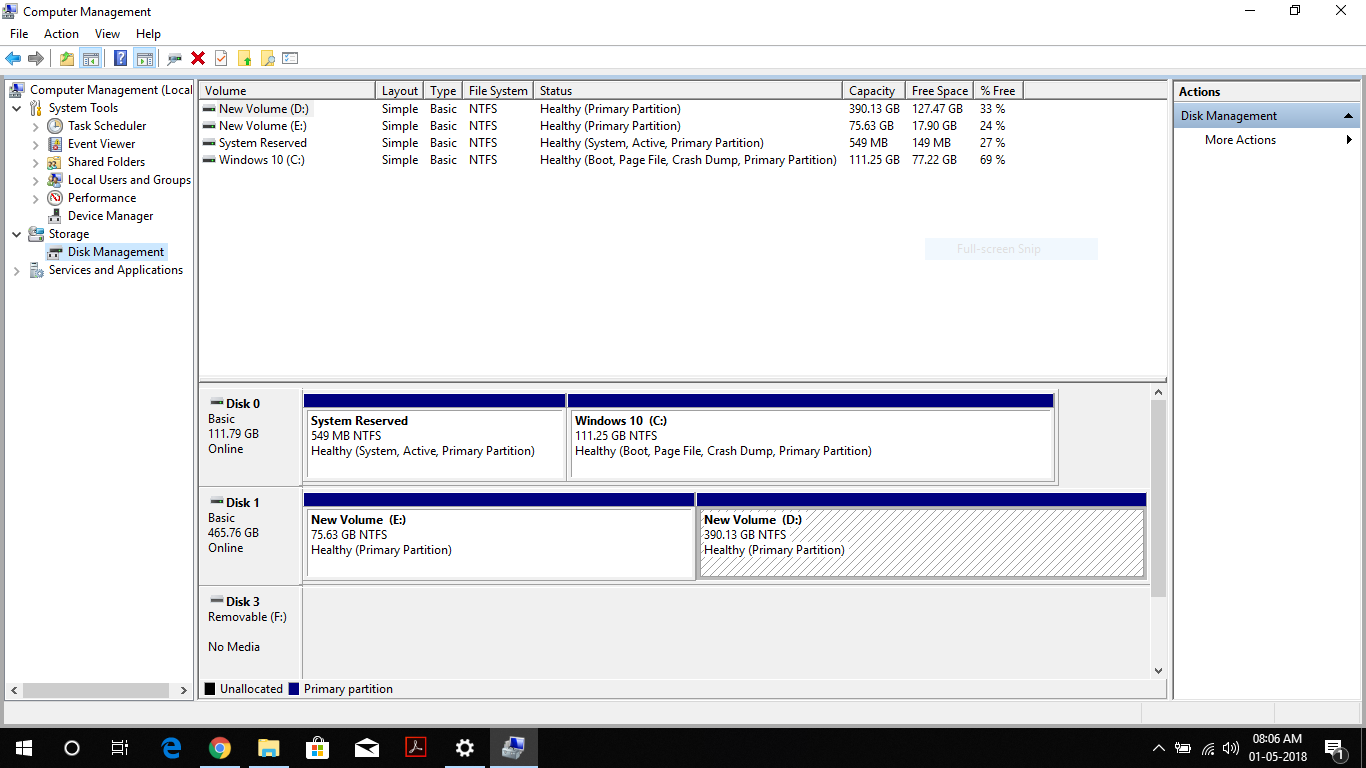The height and width of the screenshot is (768, 1366).
Task: Click disk view scrollbar up arrow
Action: [x=1159, y=393]
